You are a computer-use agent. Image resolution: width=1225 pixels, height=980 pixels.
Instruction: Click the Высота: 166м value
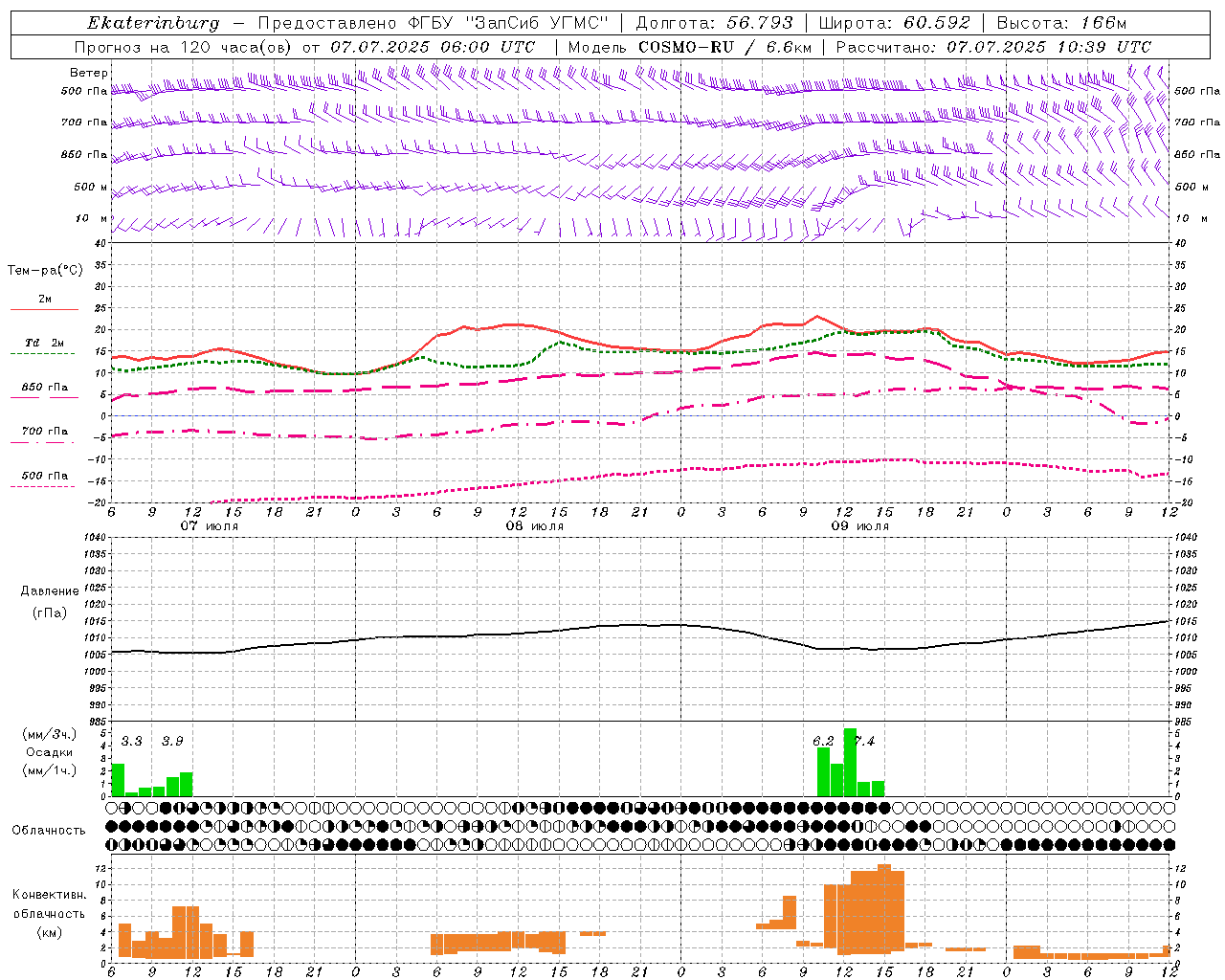pyautogui.click(x=1061, y=23)
